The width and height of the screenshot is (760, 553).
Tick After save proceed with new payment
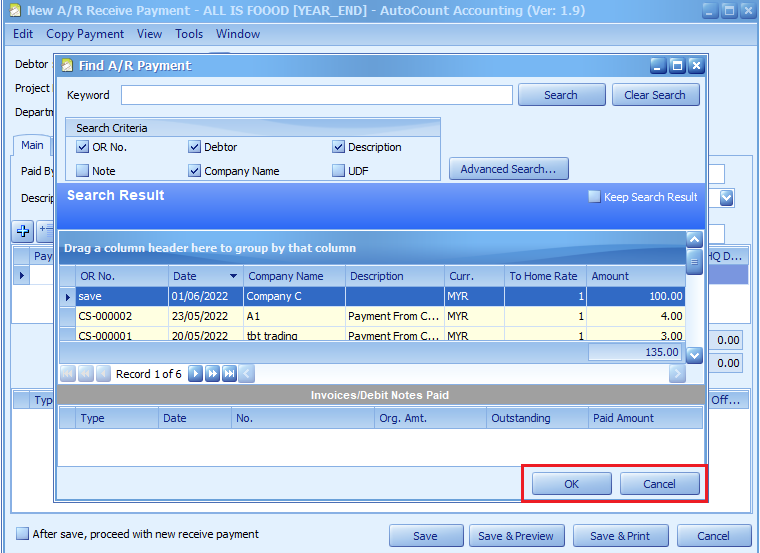tap(22, 534)
